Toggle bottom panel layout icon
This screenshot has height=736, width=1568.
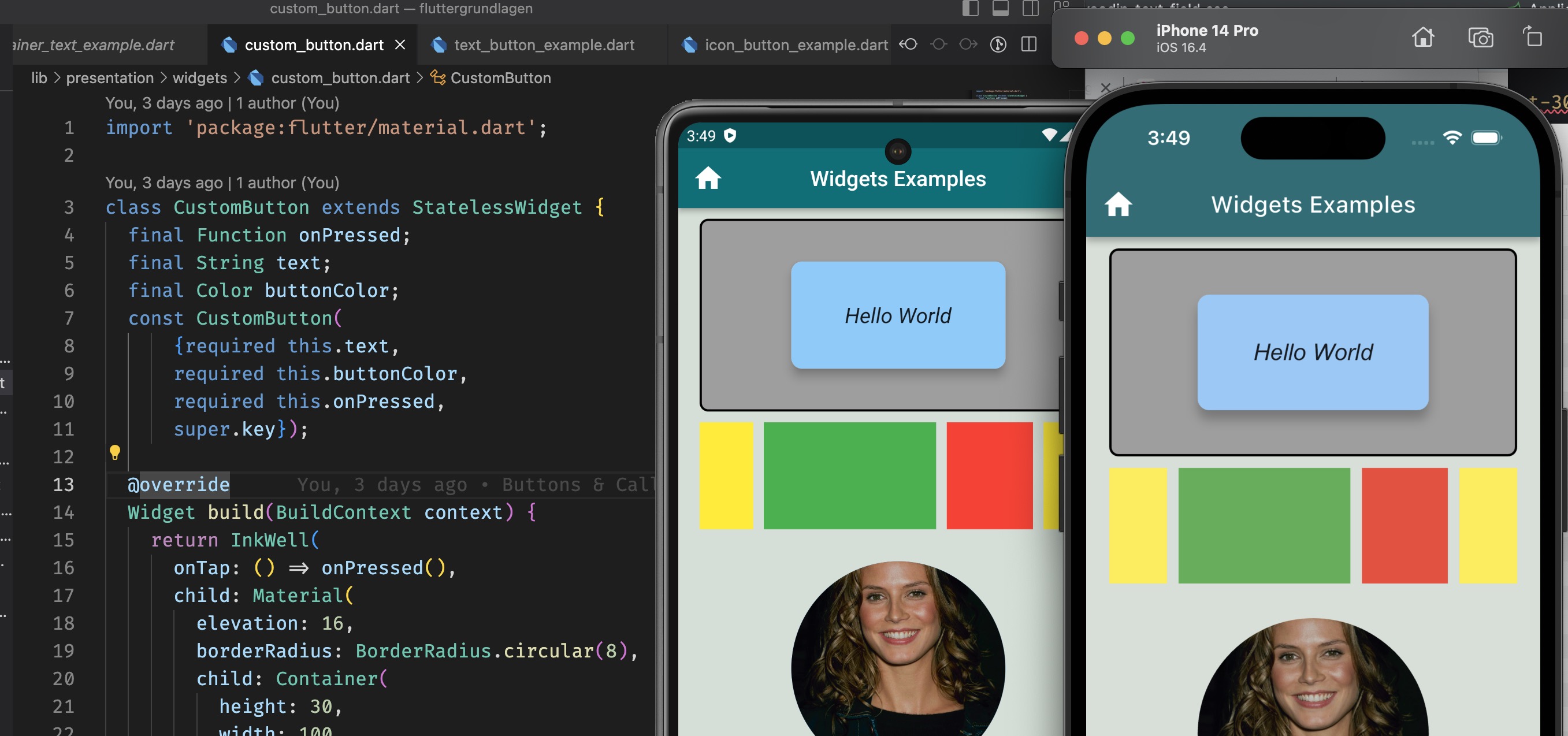(1000, 9)
